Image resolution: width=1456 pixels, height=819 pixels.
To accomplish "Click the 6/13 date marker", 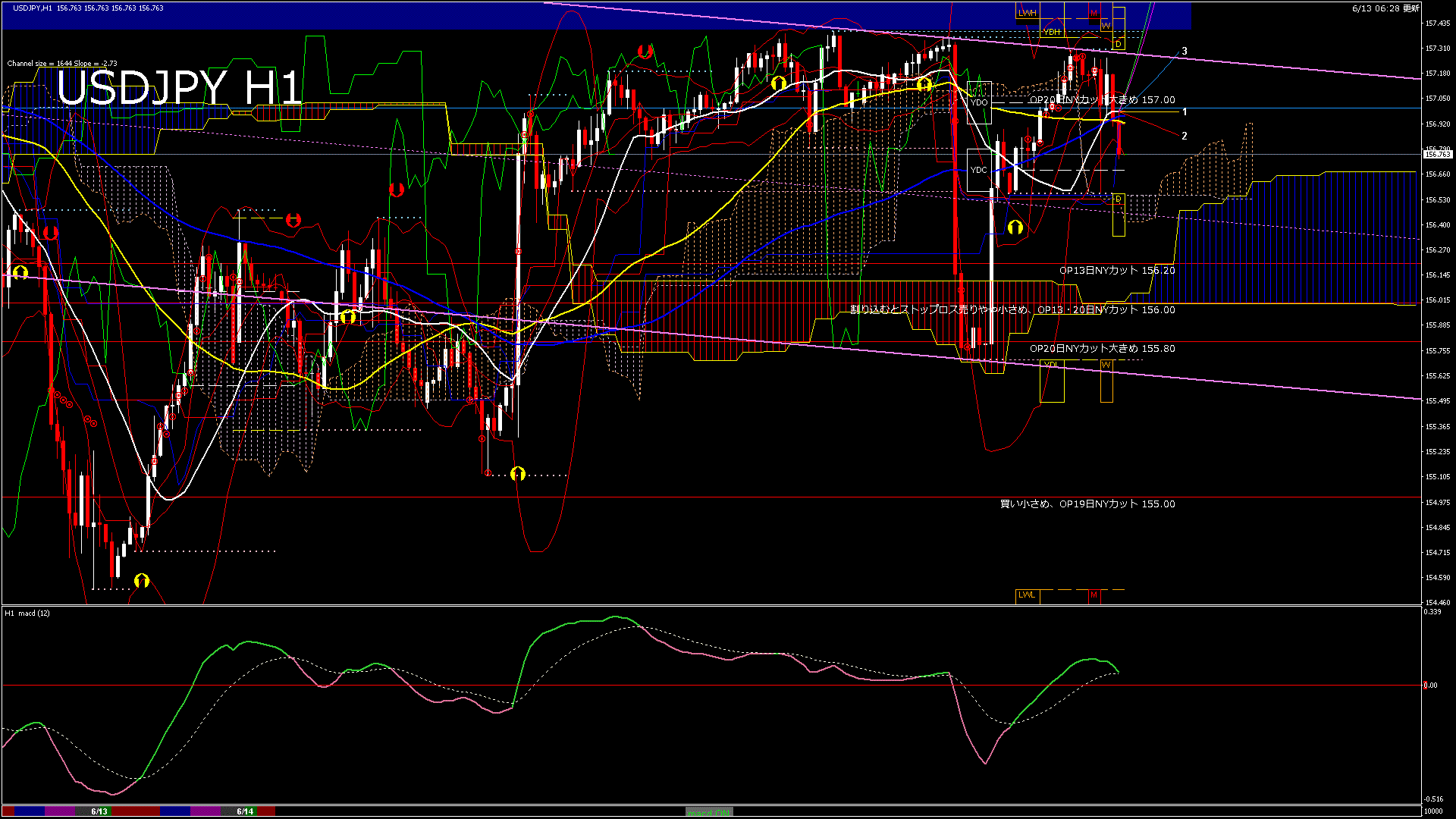I will click(99, 811).
